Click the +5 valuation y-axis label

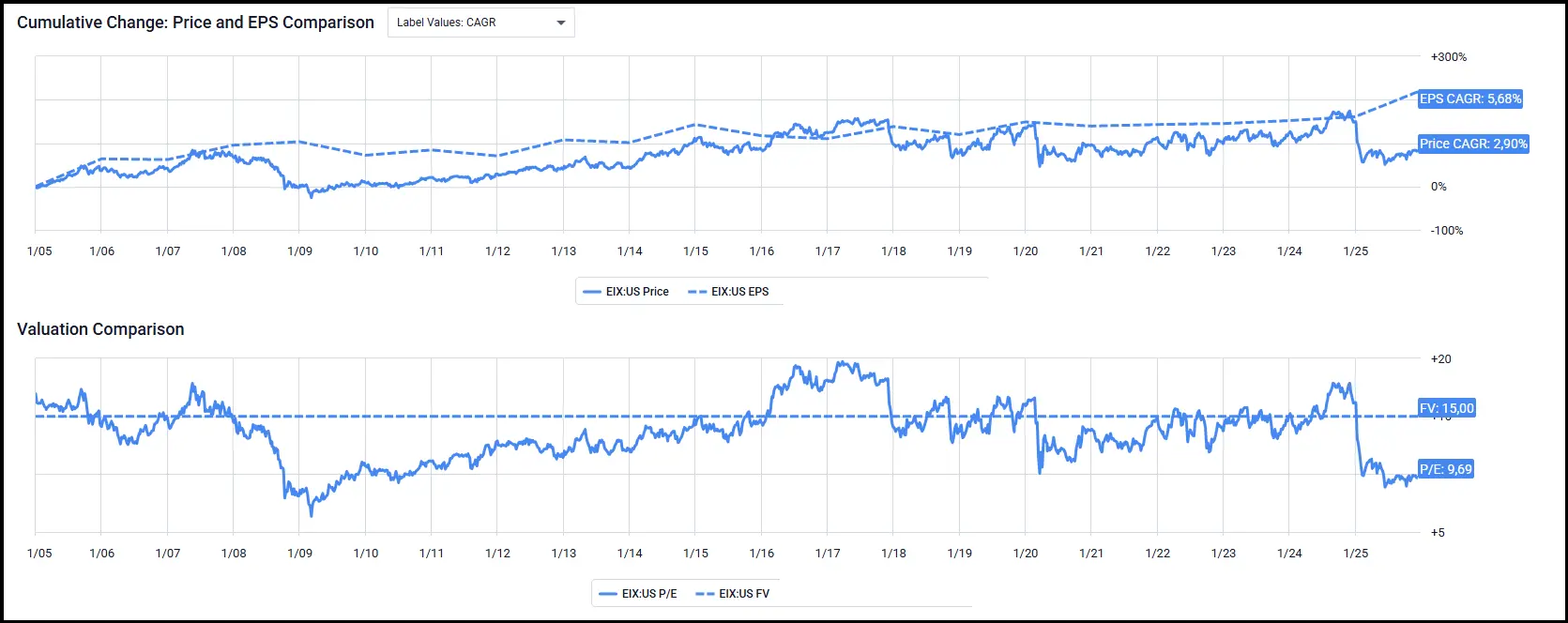(1438, 533)
